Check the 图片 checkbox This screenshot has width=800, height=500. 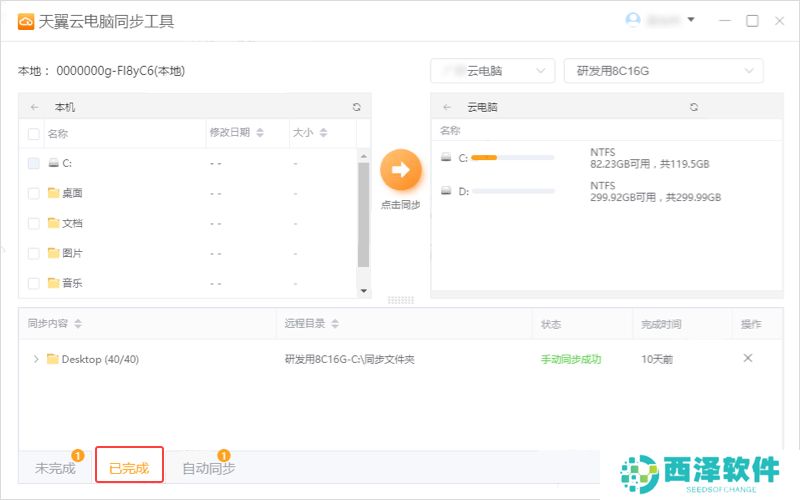(34, 254)
